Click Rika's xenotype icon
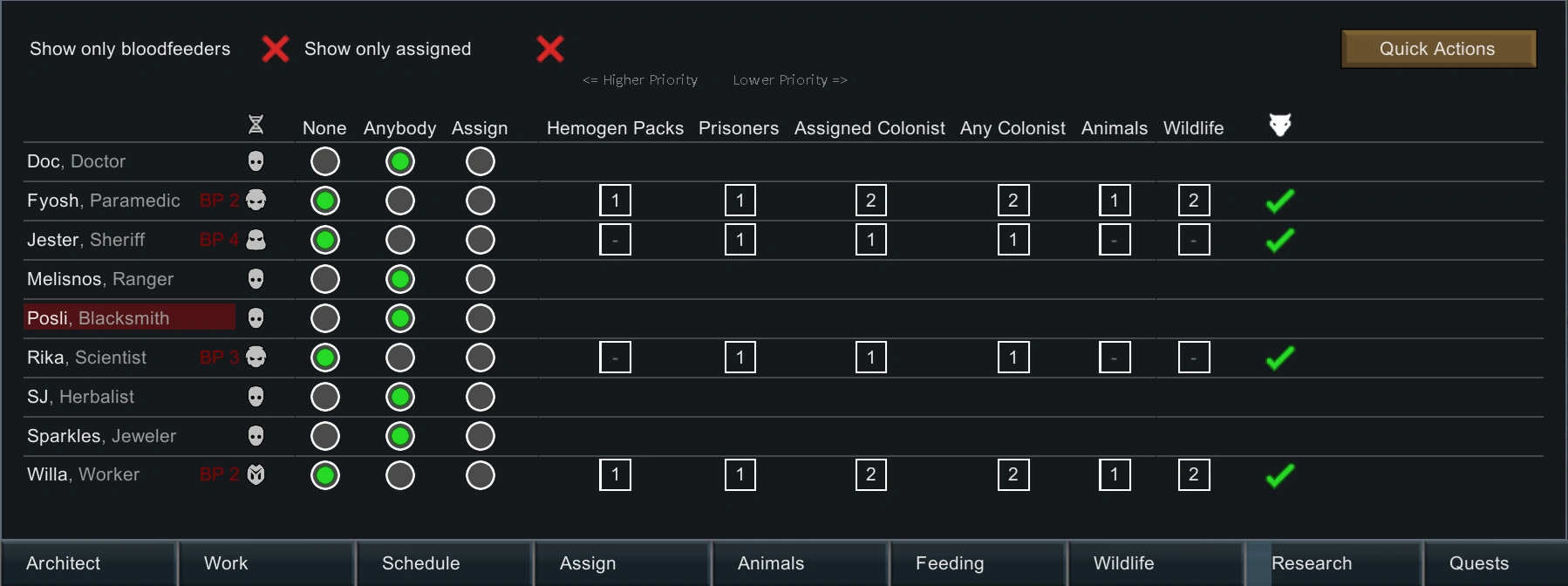This screenshot has height=586, width=1568. click(256, 358)
